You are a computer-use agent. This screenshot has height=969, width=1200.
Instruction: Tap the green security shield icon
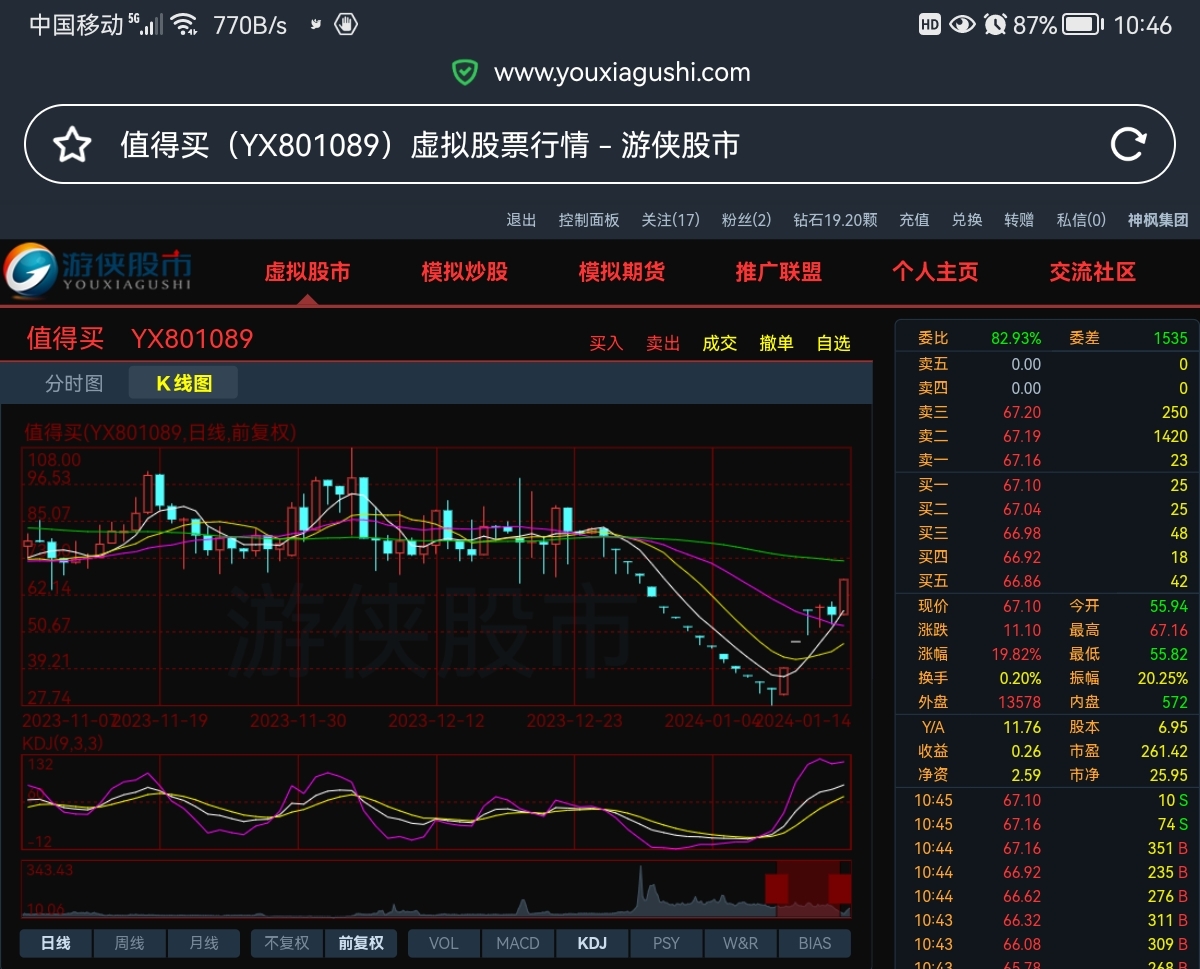[464, 72]
